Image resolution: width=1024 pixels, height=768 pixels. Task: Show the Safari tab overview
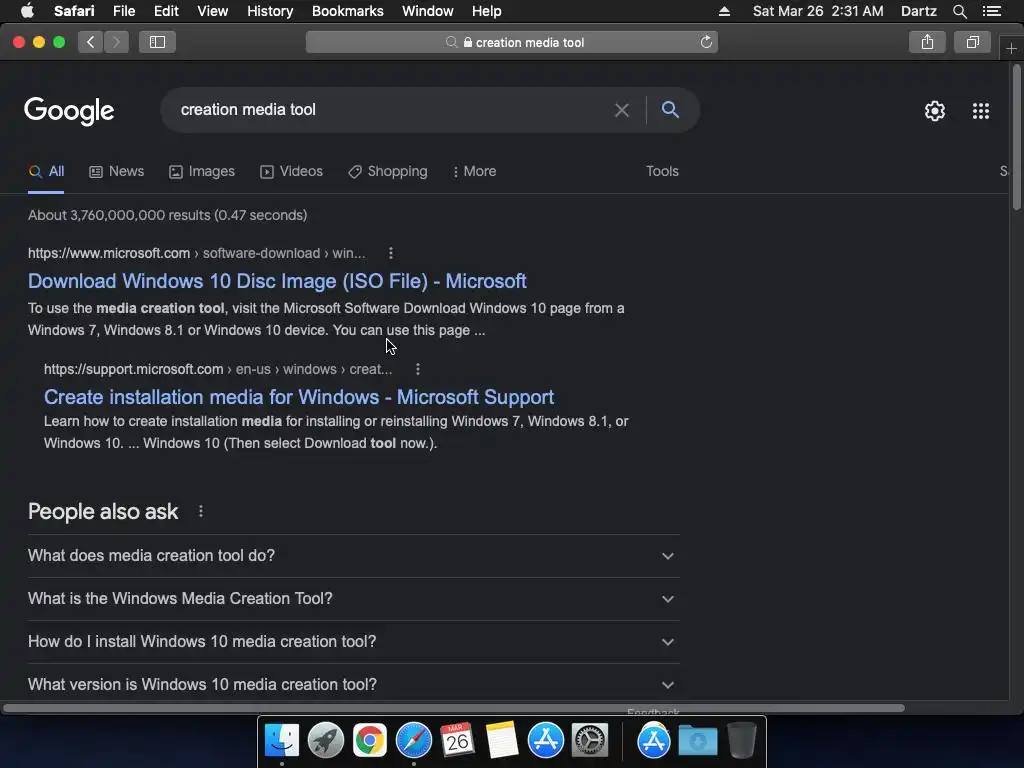972,42
